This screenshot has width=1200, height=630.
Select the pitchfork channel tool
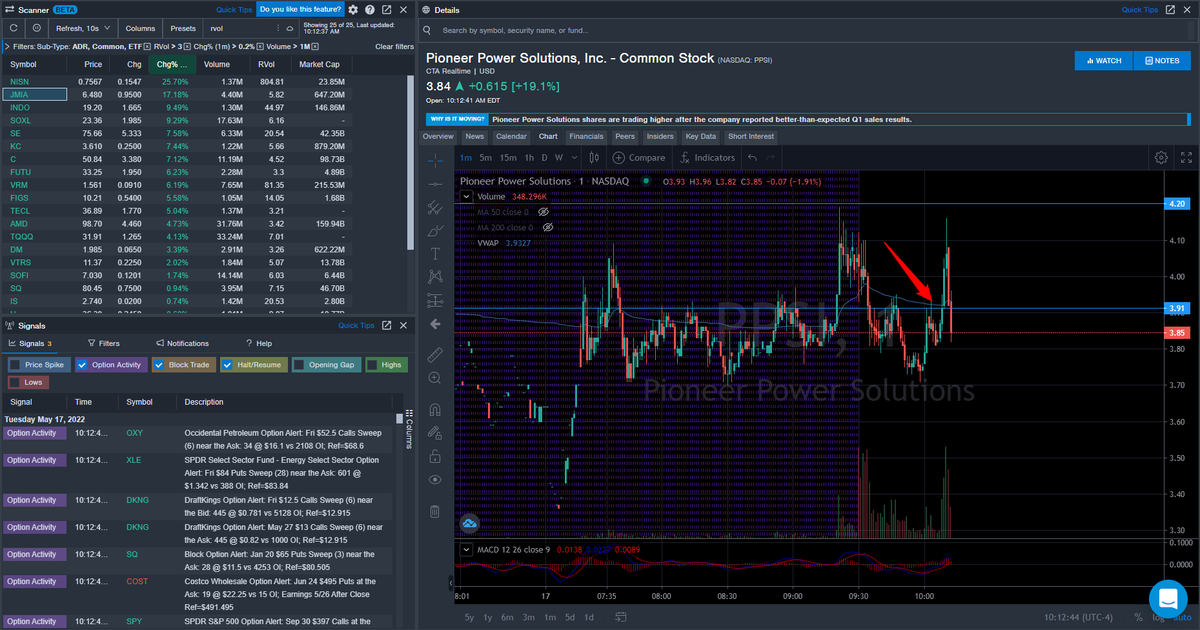(435, 208)
